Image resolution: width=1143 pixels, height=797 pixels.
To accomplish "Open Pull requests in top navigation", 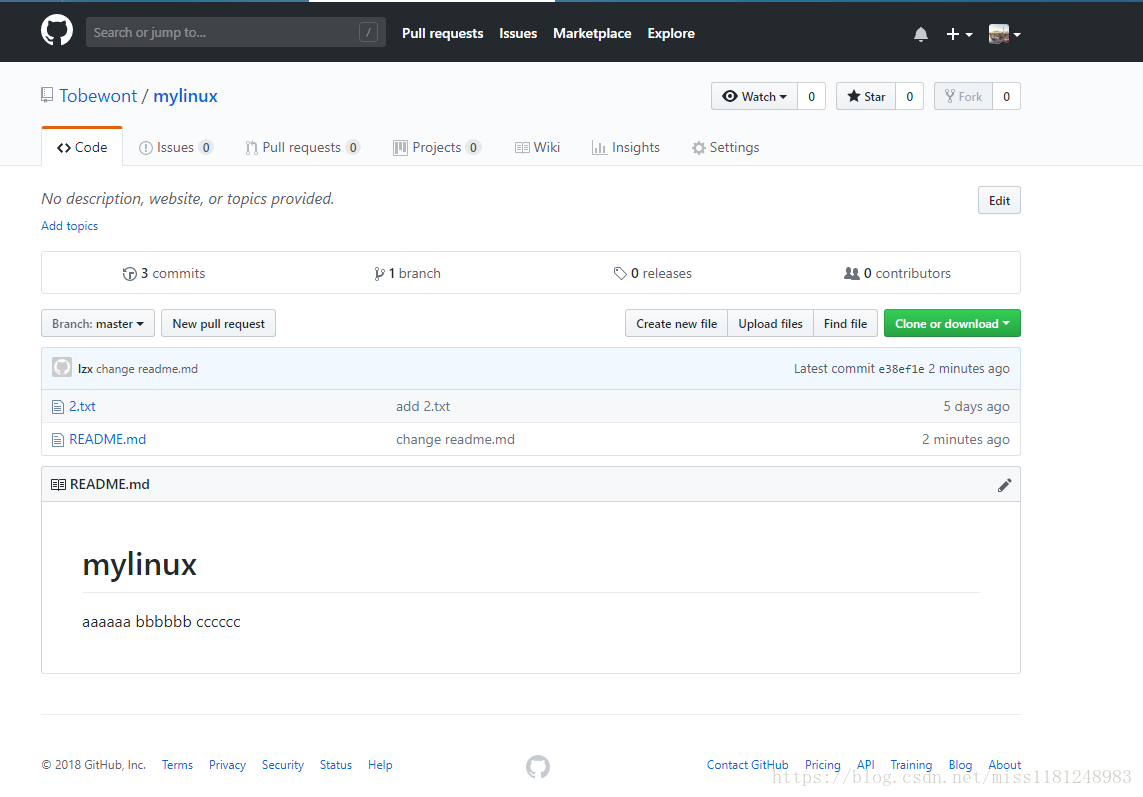I will click(442, 34).
